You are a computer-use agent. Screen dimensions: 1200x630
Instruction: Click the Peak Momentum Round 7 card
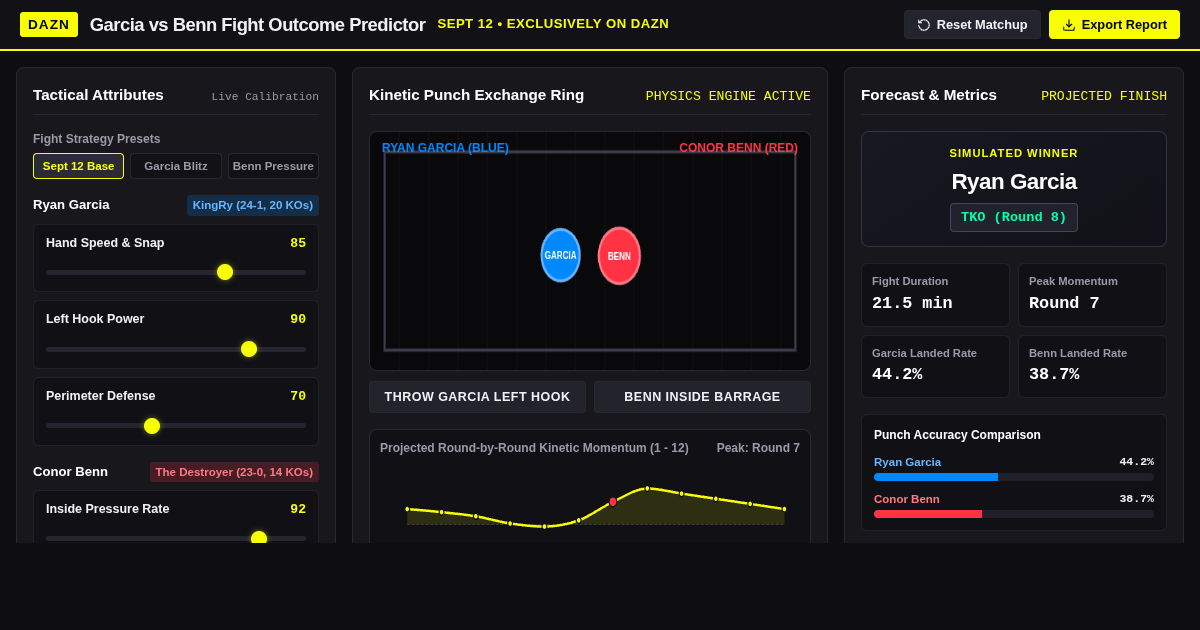1092,295
